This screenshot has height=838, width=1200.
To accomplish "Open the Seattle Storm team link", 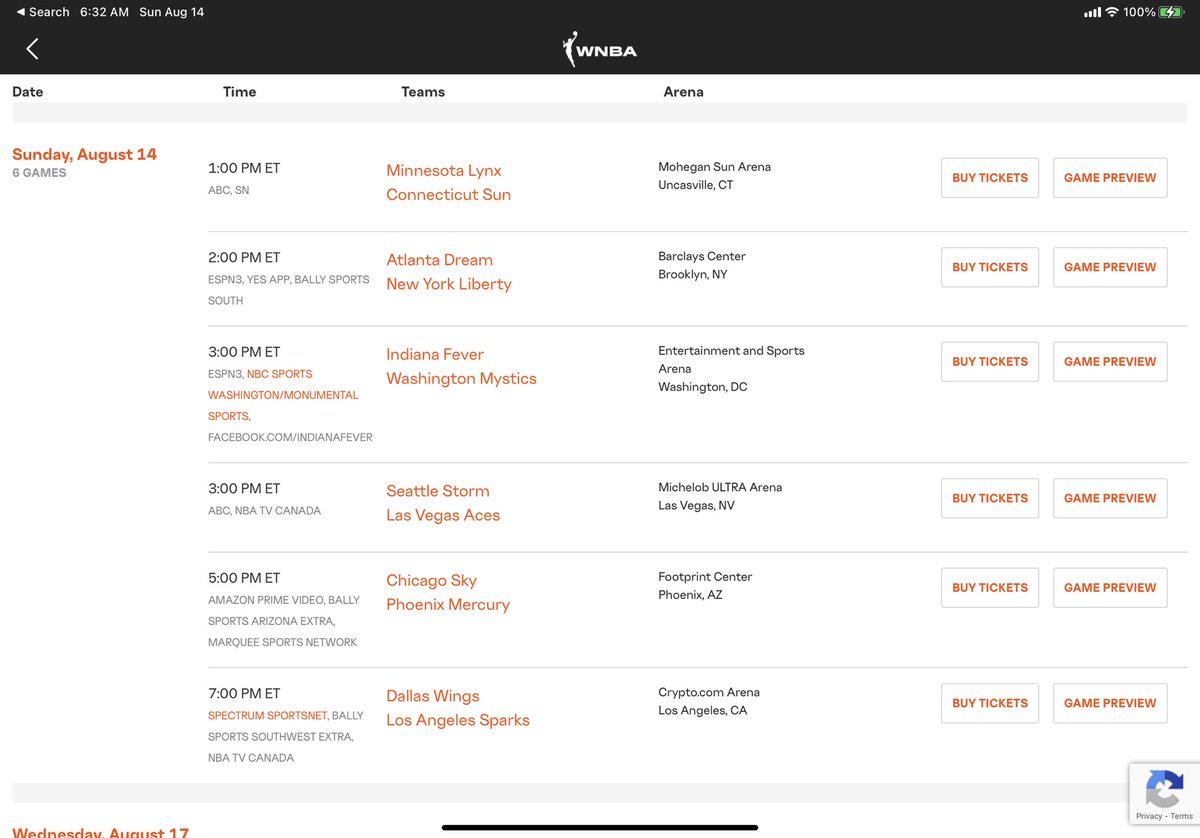I will pos(438,491).
